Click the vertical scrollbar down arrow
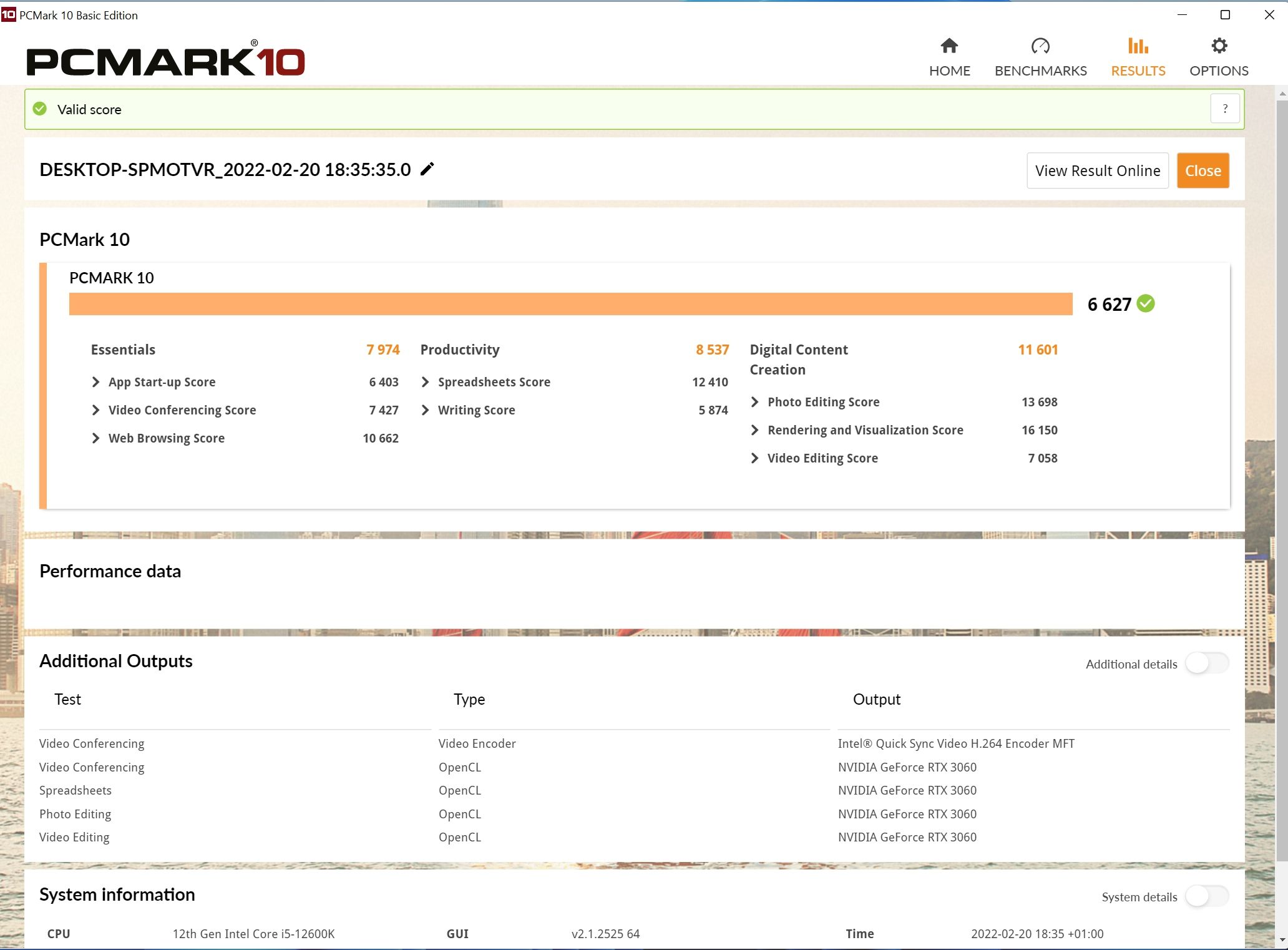This screenshot has width=1288, height=950. (x=1282, y=940)
